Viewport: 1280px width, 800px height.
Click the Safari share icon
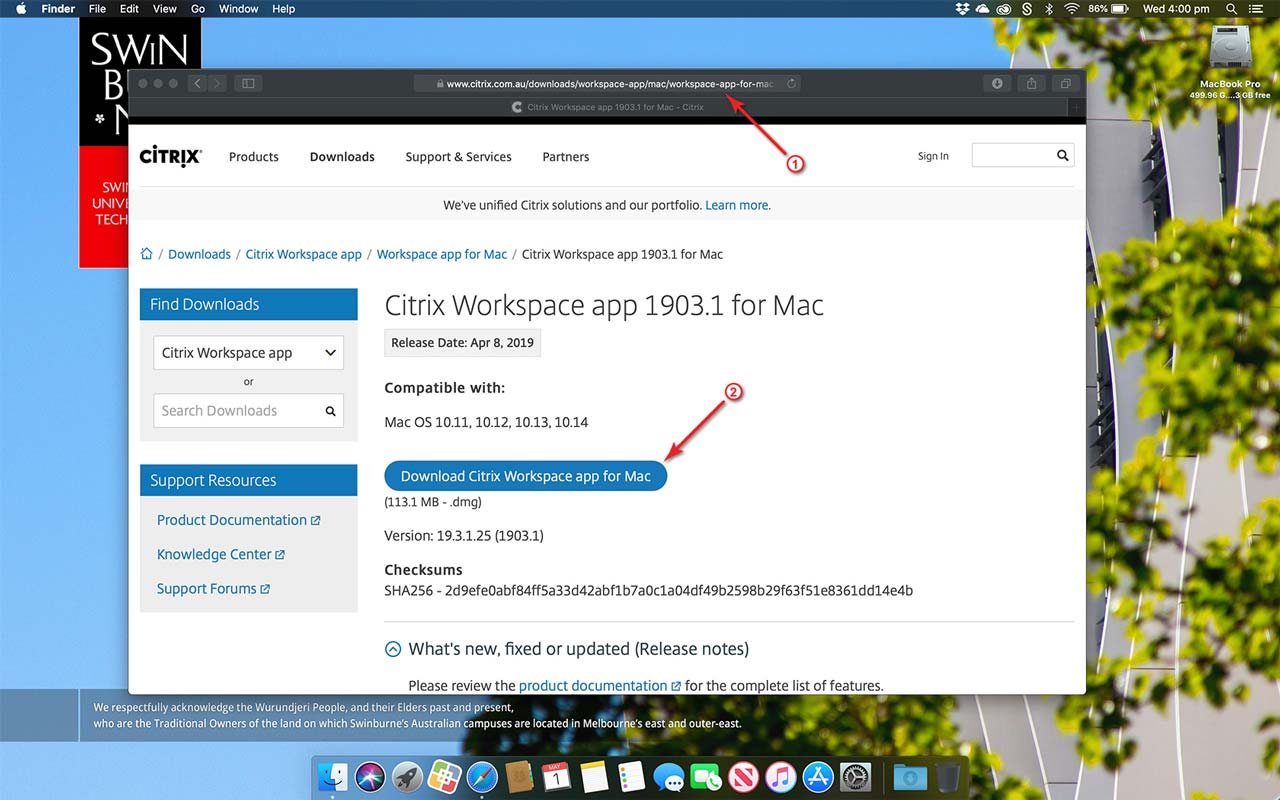click(x=1031, y=84)
